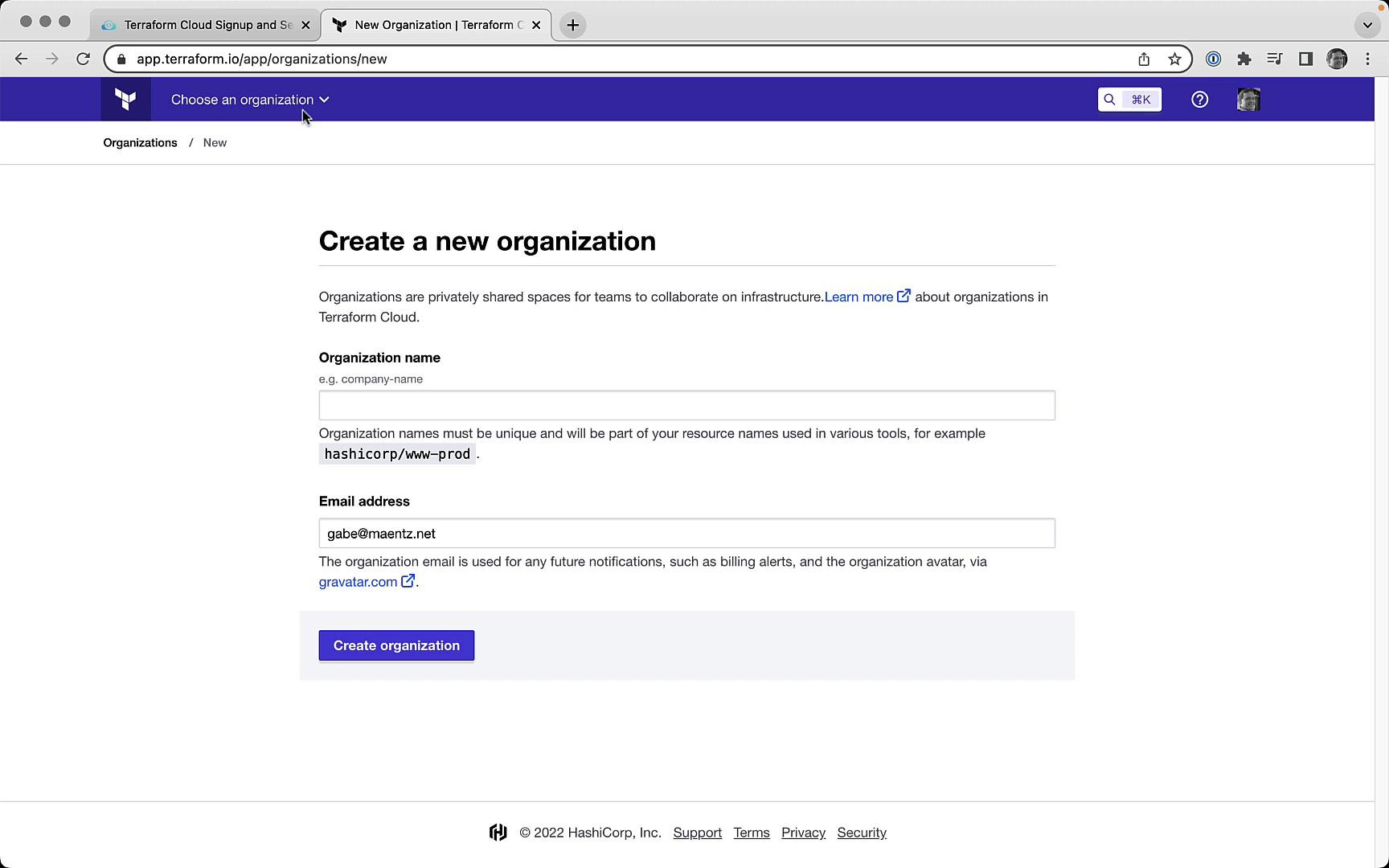
Task: Open the Terms footer link
Action: pyautogui.click(x=752, y=833)
